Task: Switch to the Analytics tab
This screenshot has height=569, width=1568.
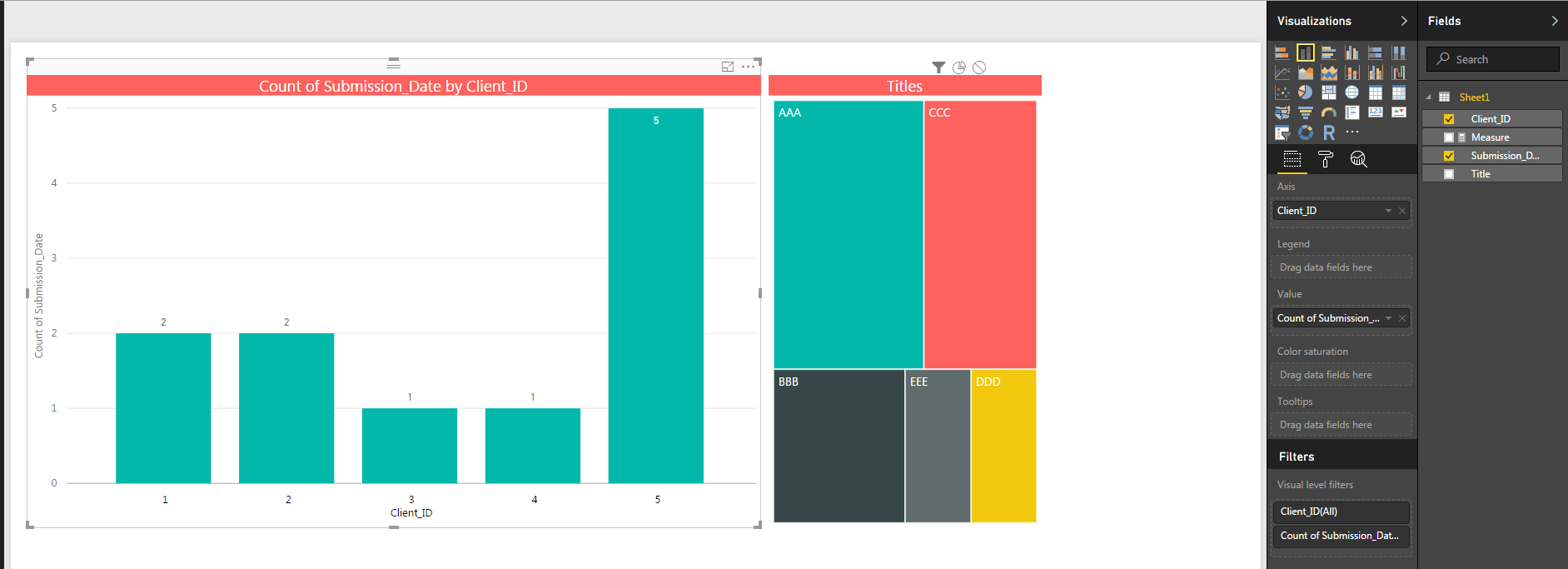Action: coord(1358,159)
